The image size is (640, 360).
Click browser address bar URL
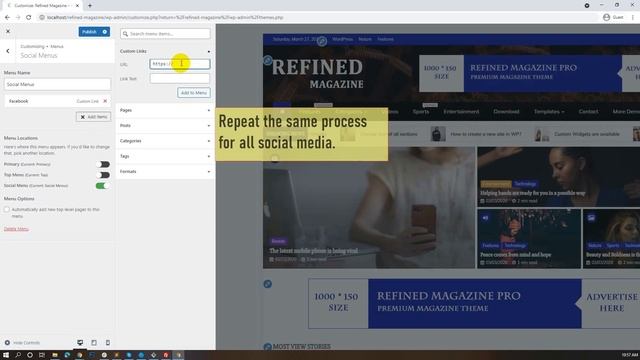pos(165,18)
